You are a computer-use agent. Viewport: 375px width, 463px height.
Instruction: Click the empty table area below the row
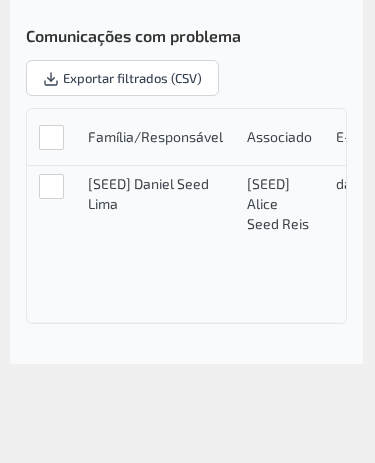[x=186, y=283]
